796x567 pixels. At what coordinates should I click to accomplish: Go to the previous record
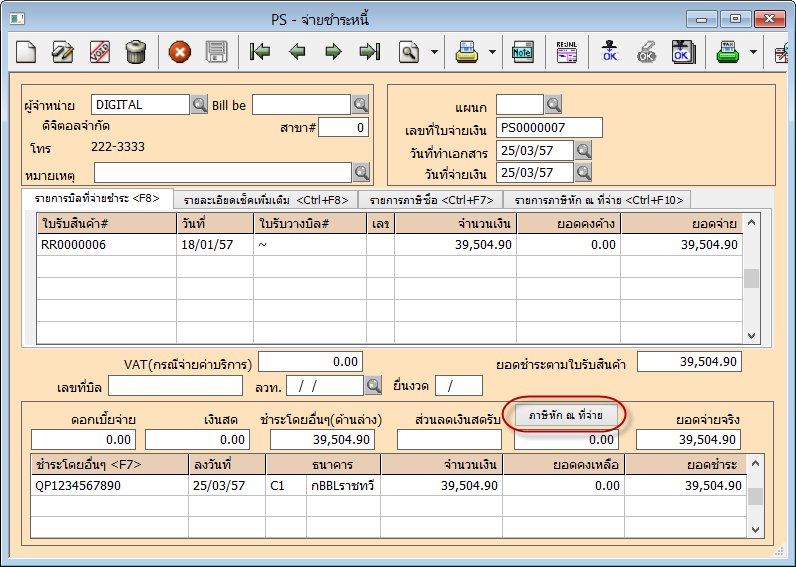coord(297,51)
